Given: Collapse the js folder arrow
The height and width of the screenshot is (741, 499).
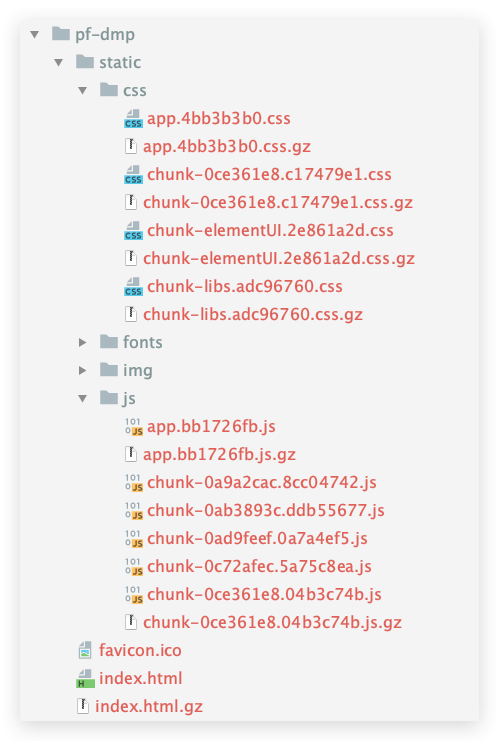Looking at the screenshot, I should [83, 398].
